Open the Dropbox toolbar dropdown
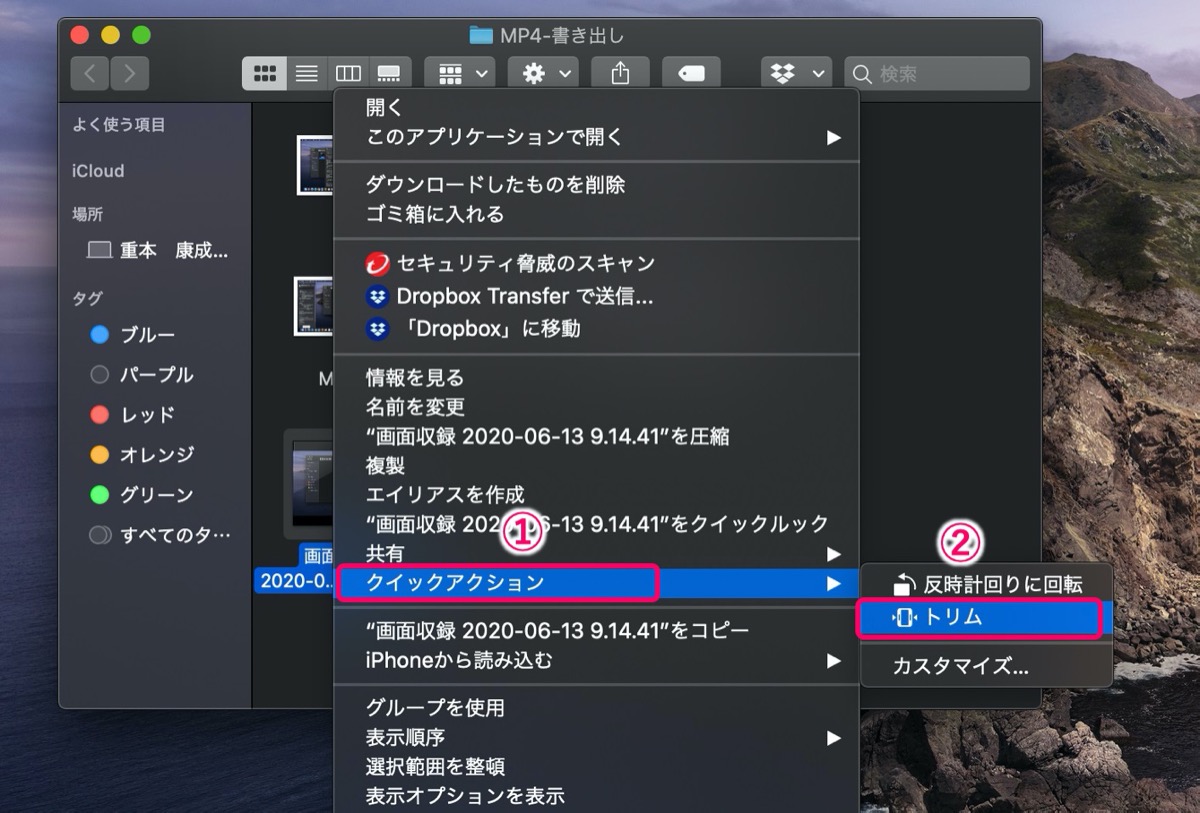 pos(797,73)
